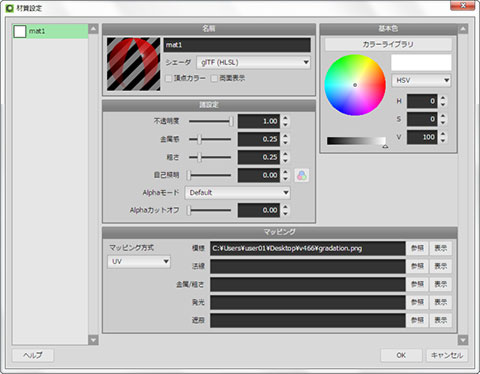Click the 不透明度 slider handle
The image size is (480, 374).
231,121
